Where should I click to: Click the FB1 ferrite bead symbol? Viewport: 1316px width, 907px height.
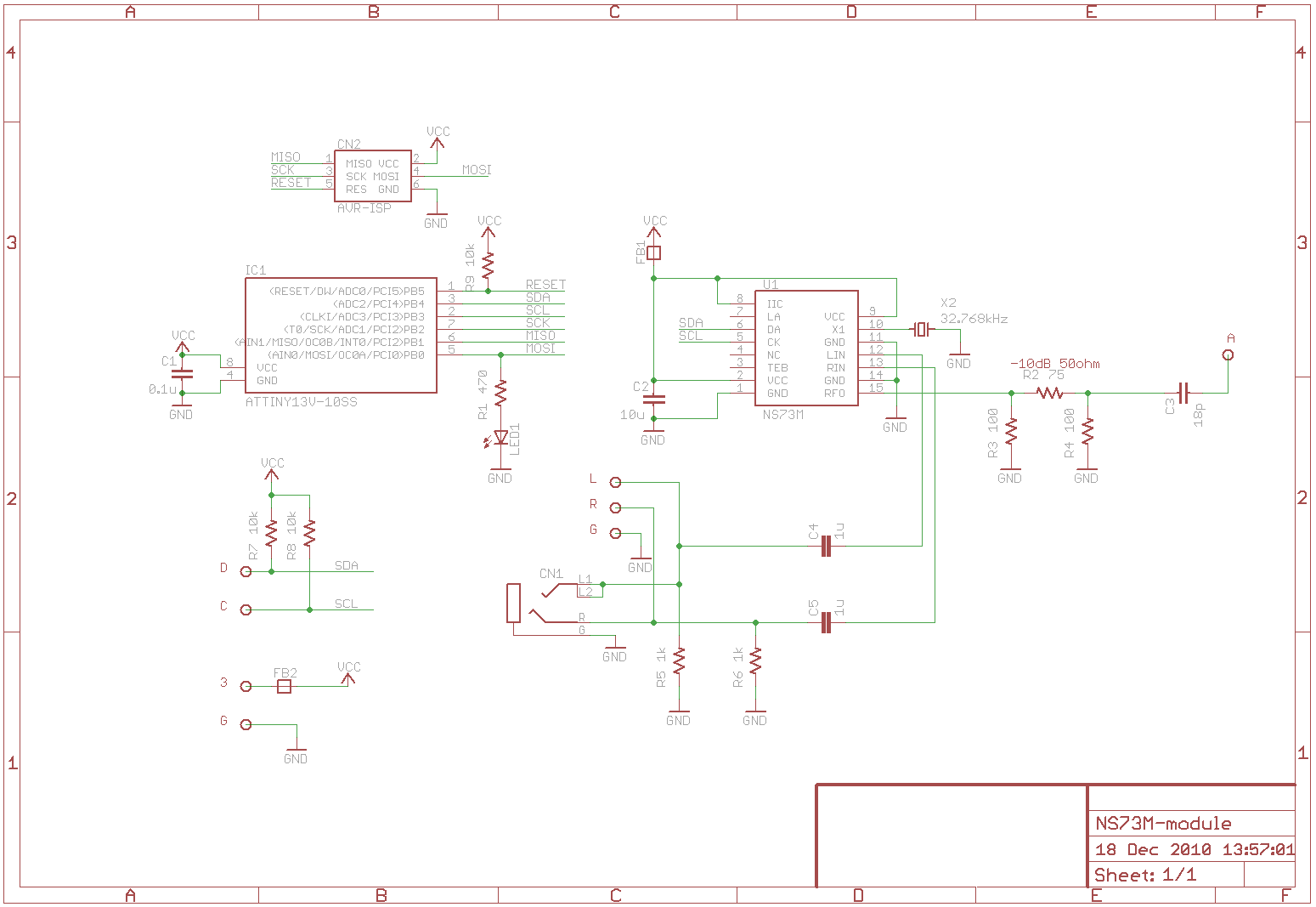click(x=653, y=252)
